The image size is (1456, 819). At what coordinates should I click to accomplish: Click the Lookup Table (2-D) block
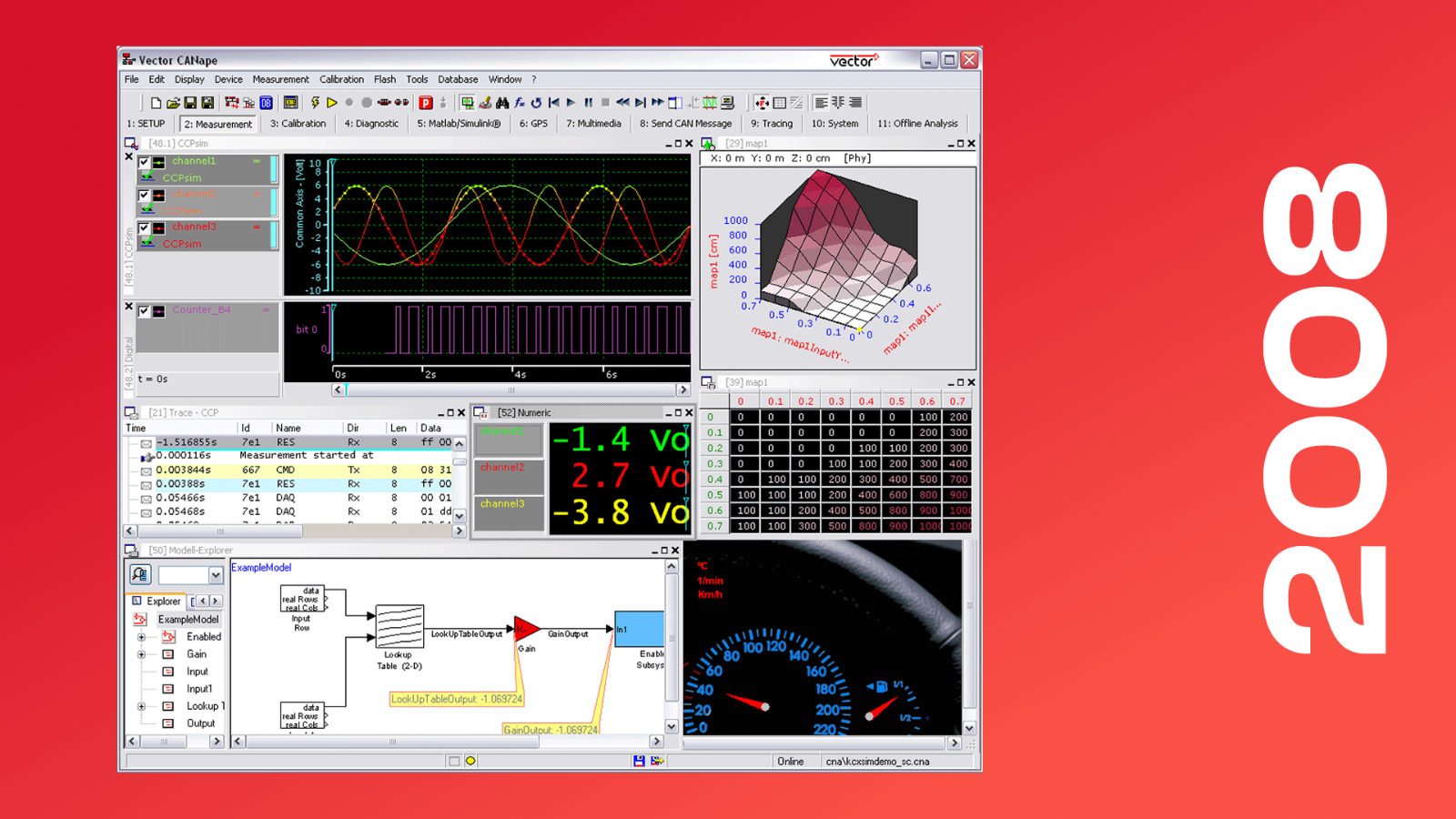tap(399, 626)
